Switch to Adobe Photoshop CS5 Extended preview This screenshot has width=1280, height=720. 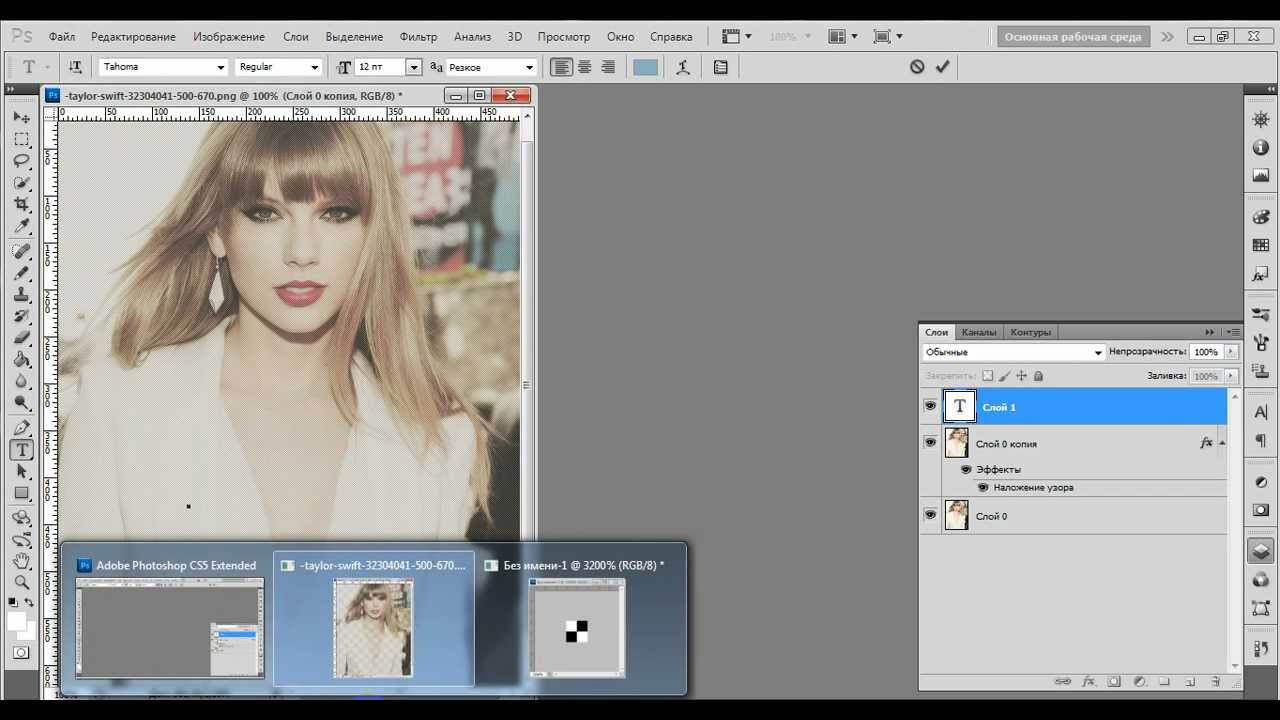pyautogui.click(x=170, y=620)
